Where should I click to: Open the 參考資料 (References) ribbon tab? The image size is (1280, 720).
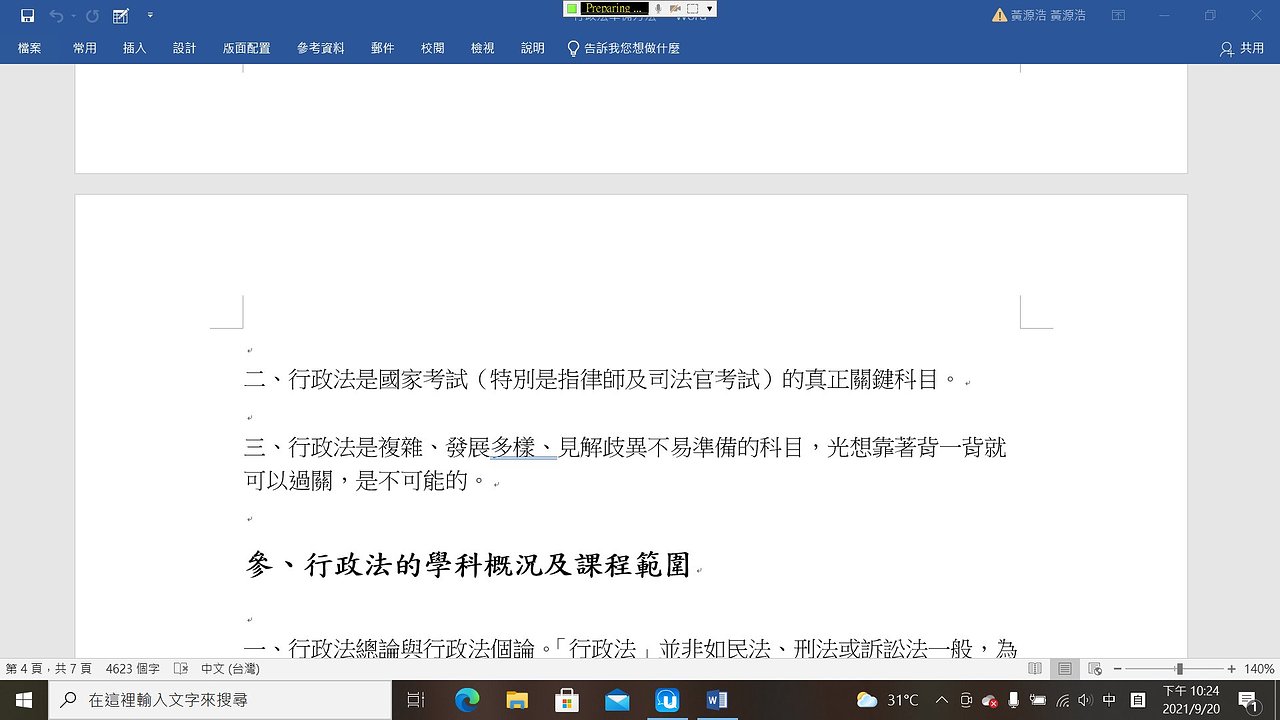[x=321, y=48]
